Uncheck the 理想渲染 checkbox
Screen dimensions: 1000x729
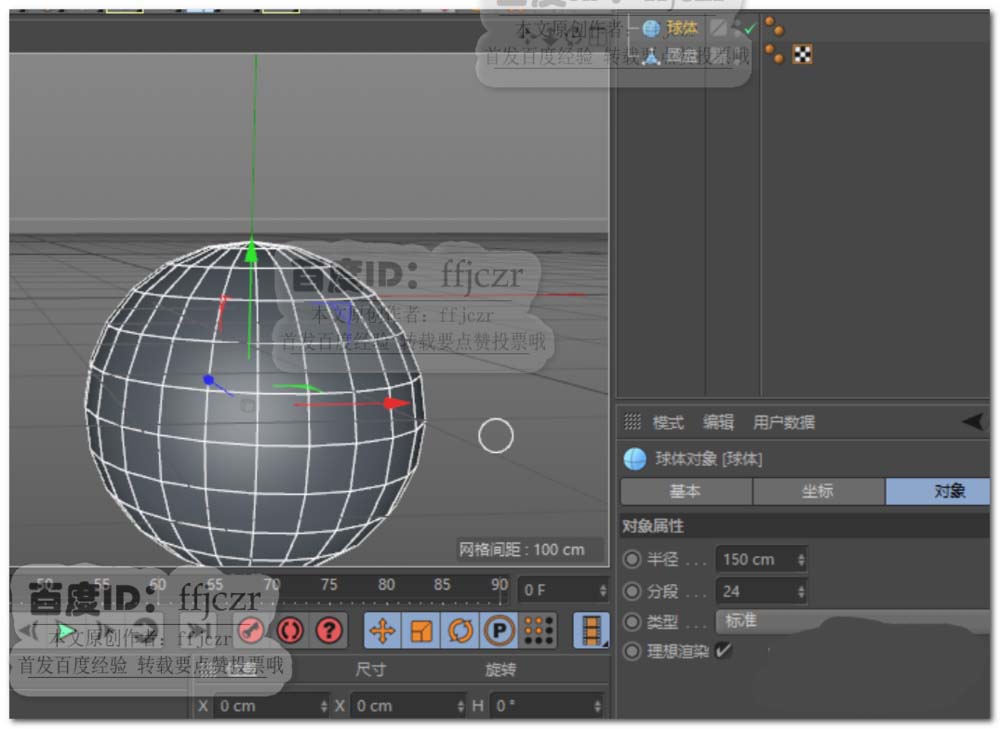coord(723,651)
